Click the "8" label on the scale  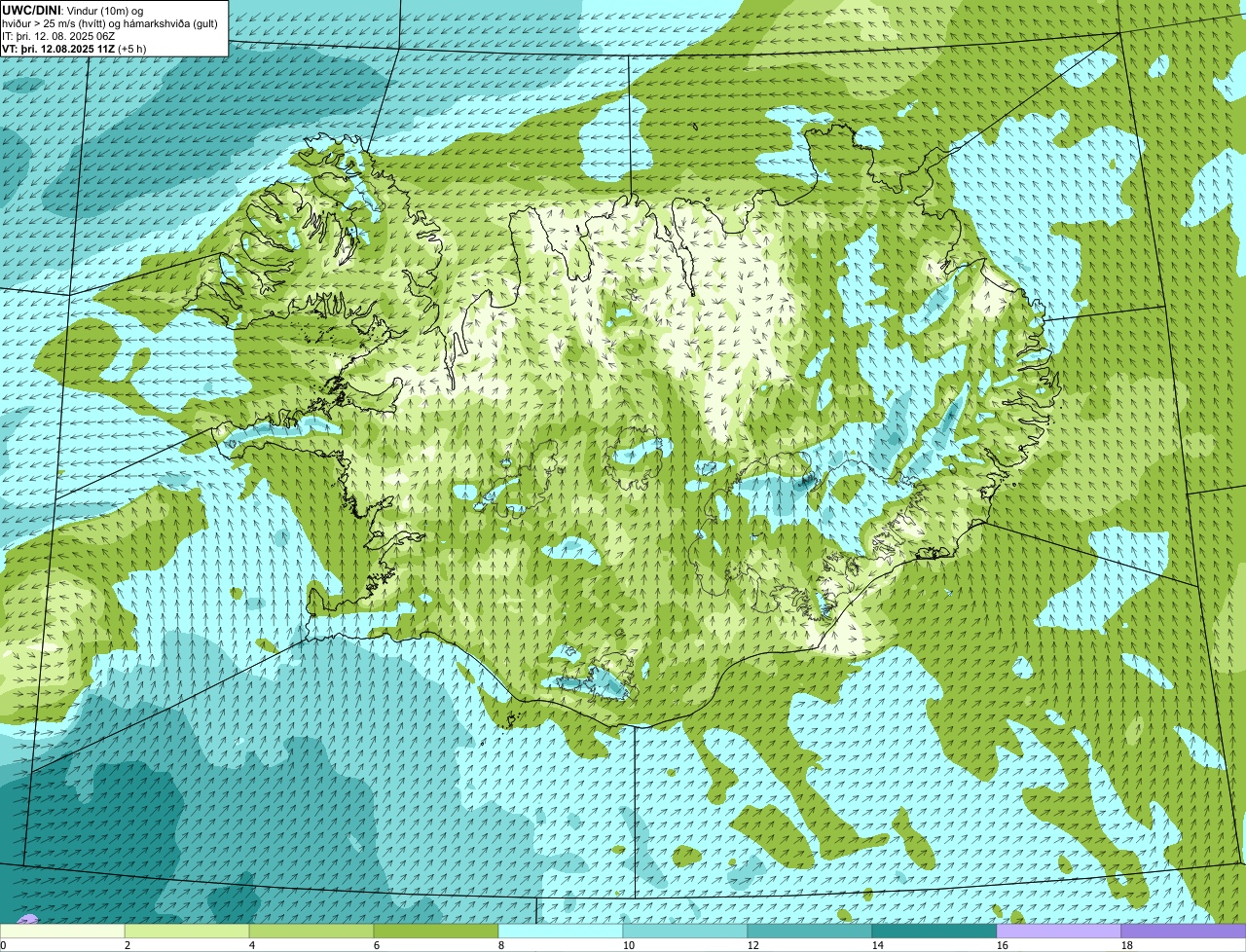pyautogui.click(x=501, y=945)
